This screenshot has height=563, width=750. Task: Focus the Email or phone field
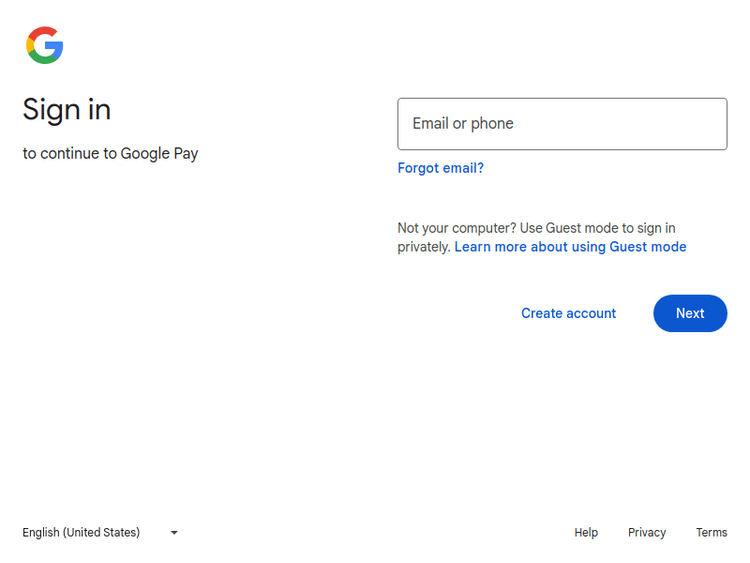(x=562, y=124)
